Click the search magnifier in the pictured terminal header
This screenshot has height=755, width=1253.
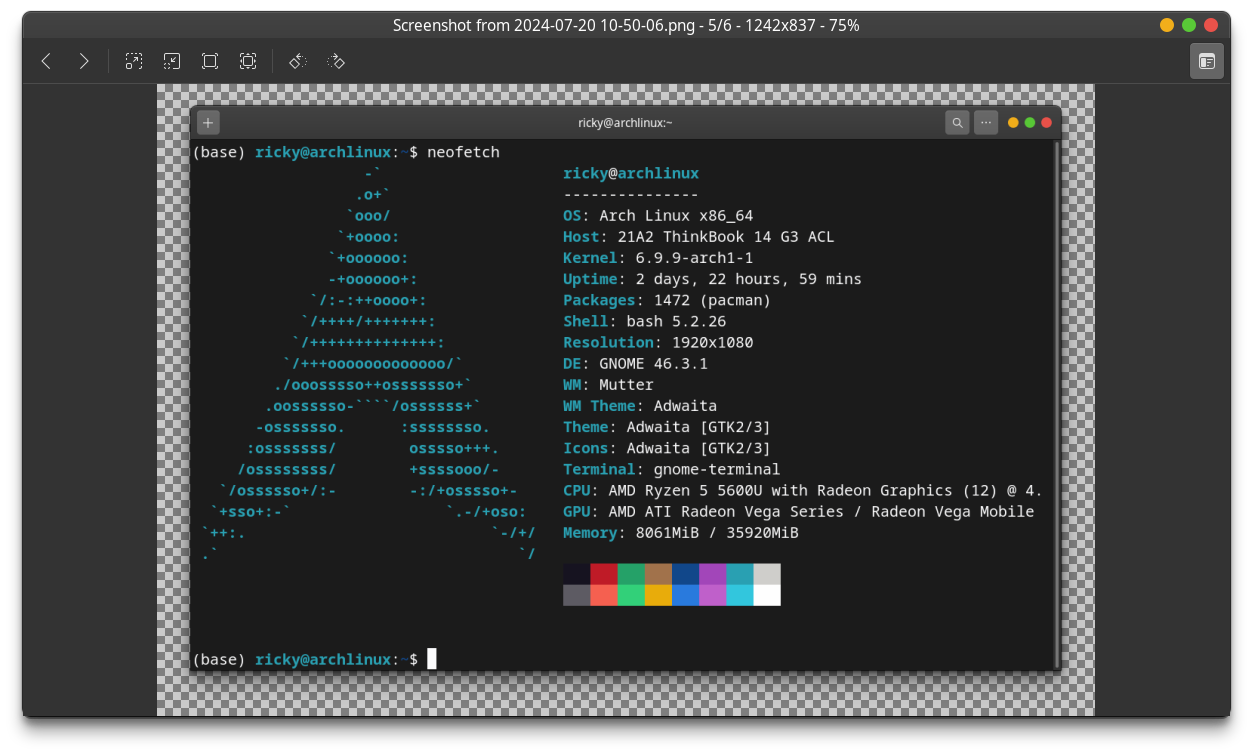click(x=957, y=123)
